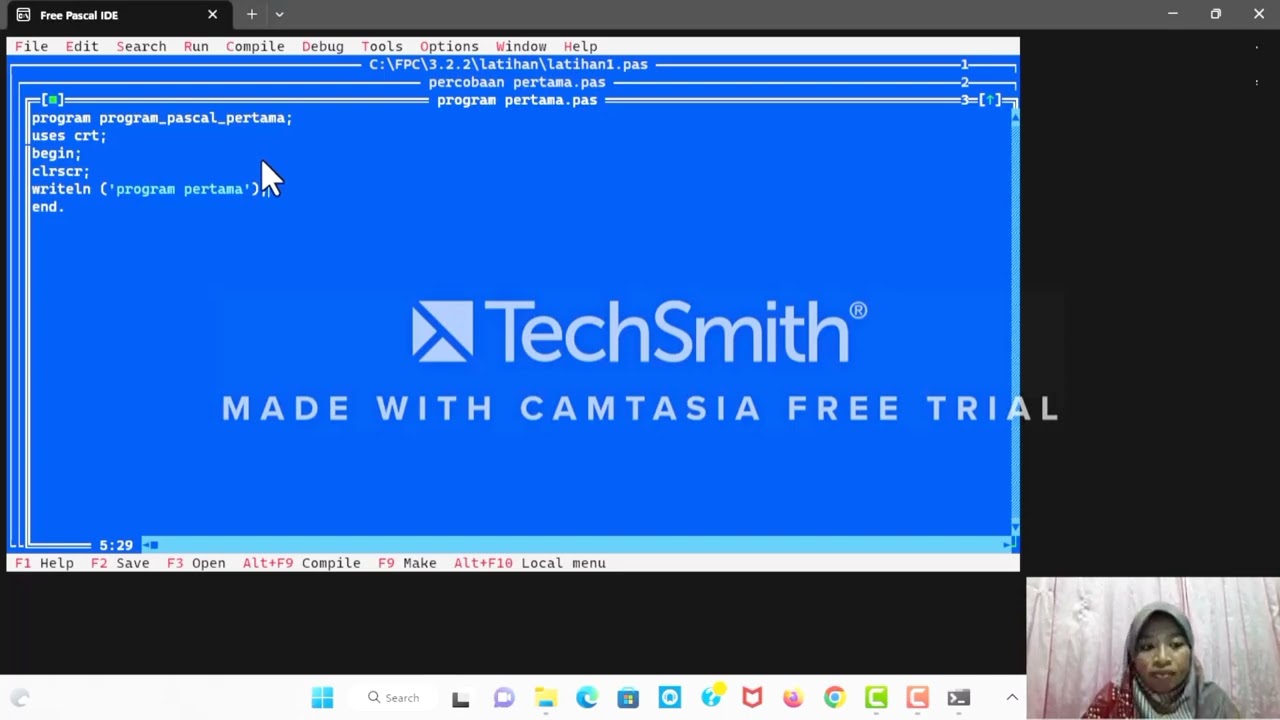Screen dimensions: 1280x720
Task: Close editor window via green square icon
Action: click(53, 100)
